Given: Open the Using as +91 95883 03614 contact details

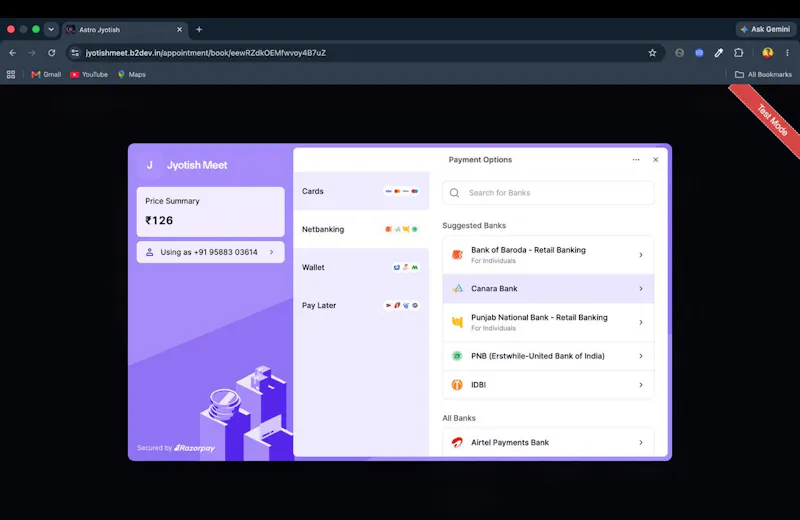Looking at the screenshot, I should (x=210, y=252).
